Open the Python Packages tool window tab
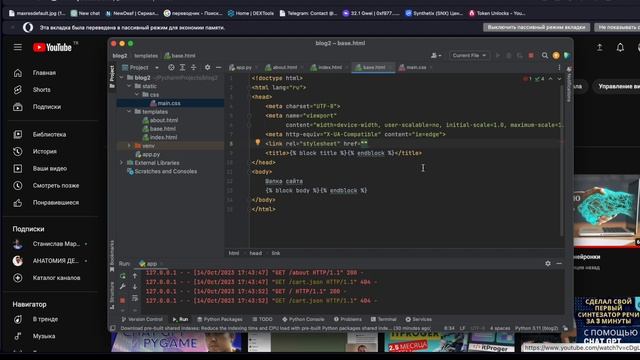Viewport: 640px width, 360px height. (220, 319)
